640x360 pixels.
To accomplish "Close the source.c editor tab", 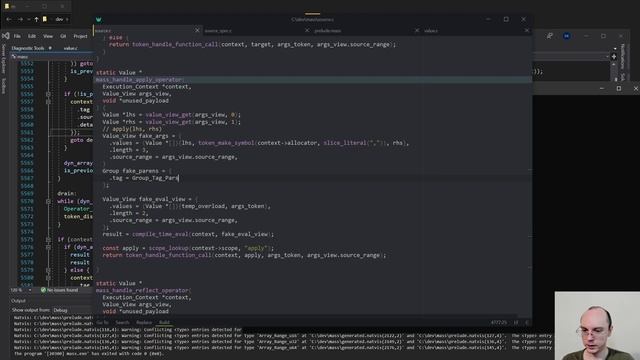I will click(197, 30).
